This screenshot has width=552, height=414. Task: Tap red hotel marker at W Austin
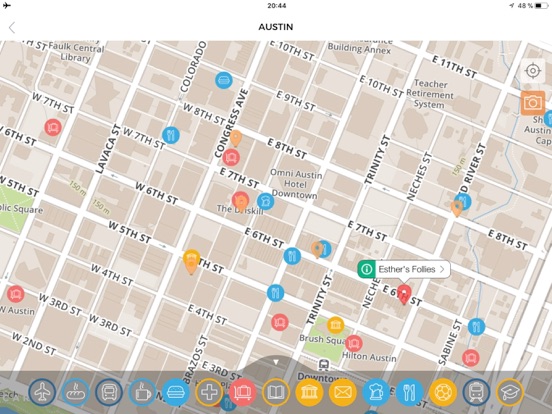[15, 294]
